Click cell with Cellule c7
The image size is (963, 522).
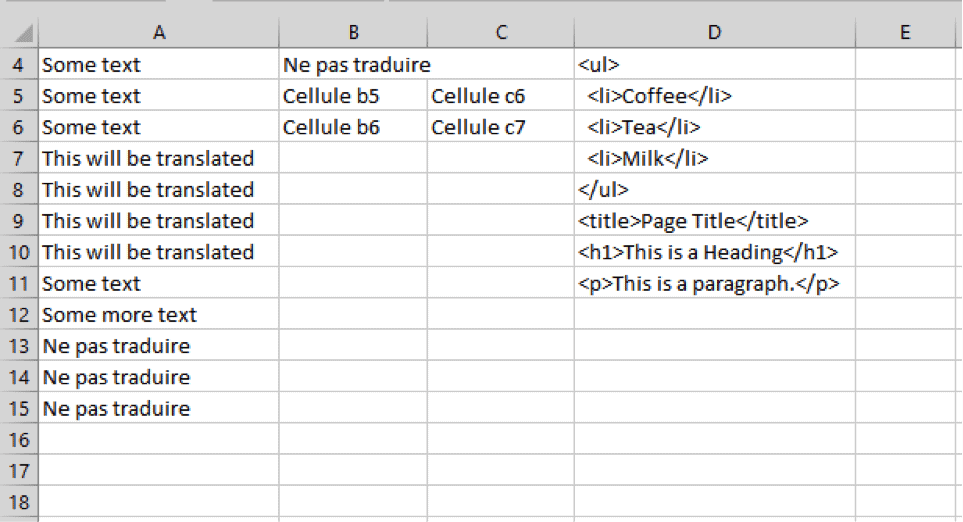coord(501,127)
